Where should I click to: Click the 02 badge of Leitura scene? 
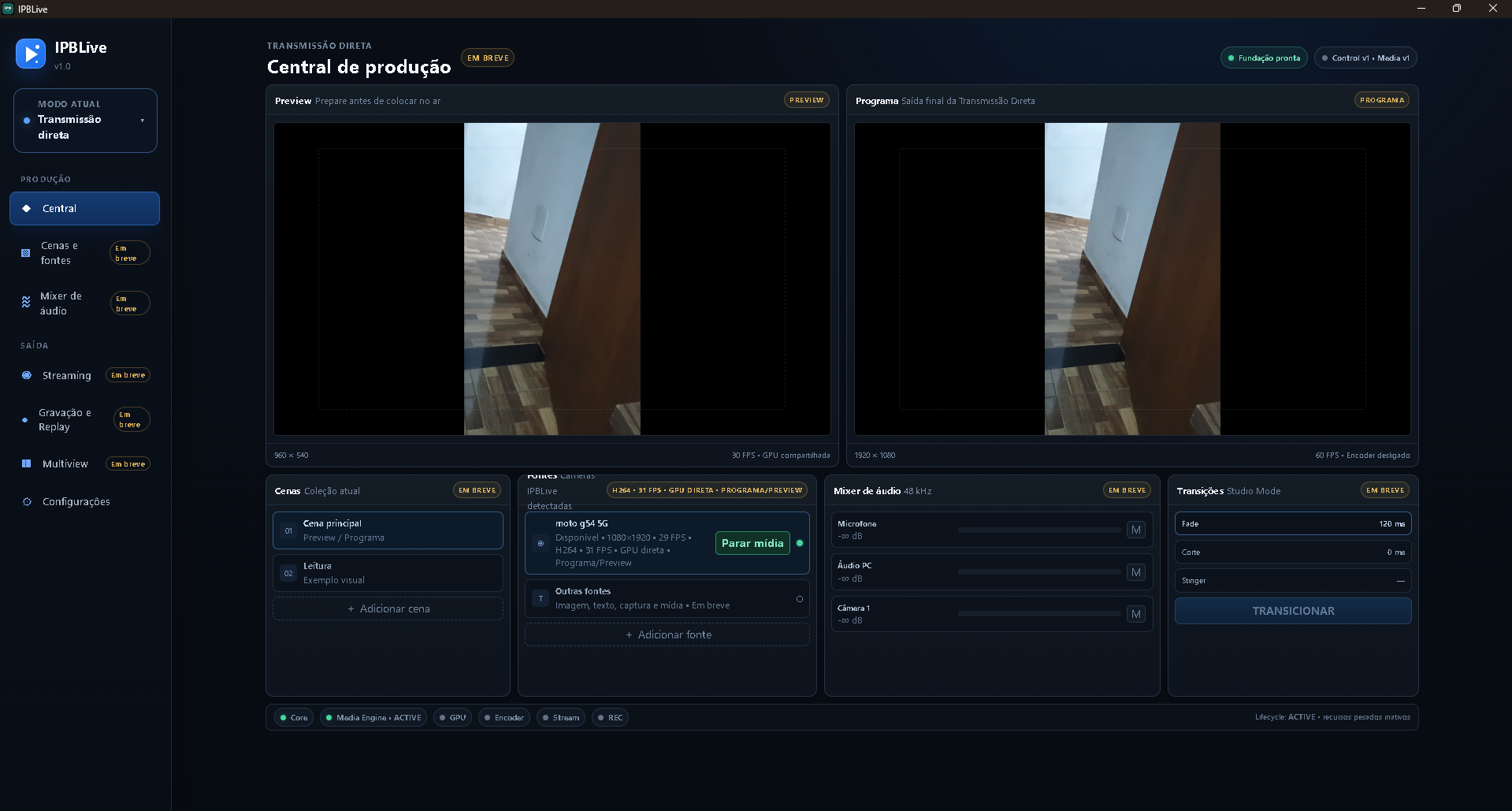point(288,573)
